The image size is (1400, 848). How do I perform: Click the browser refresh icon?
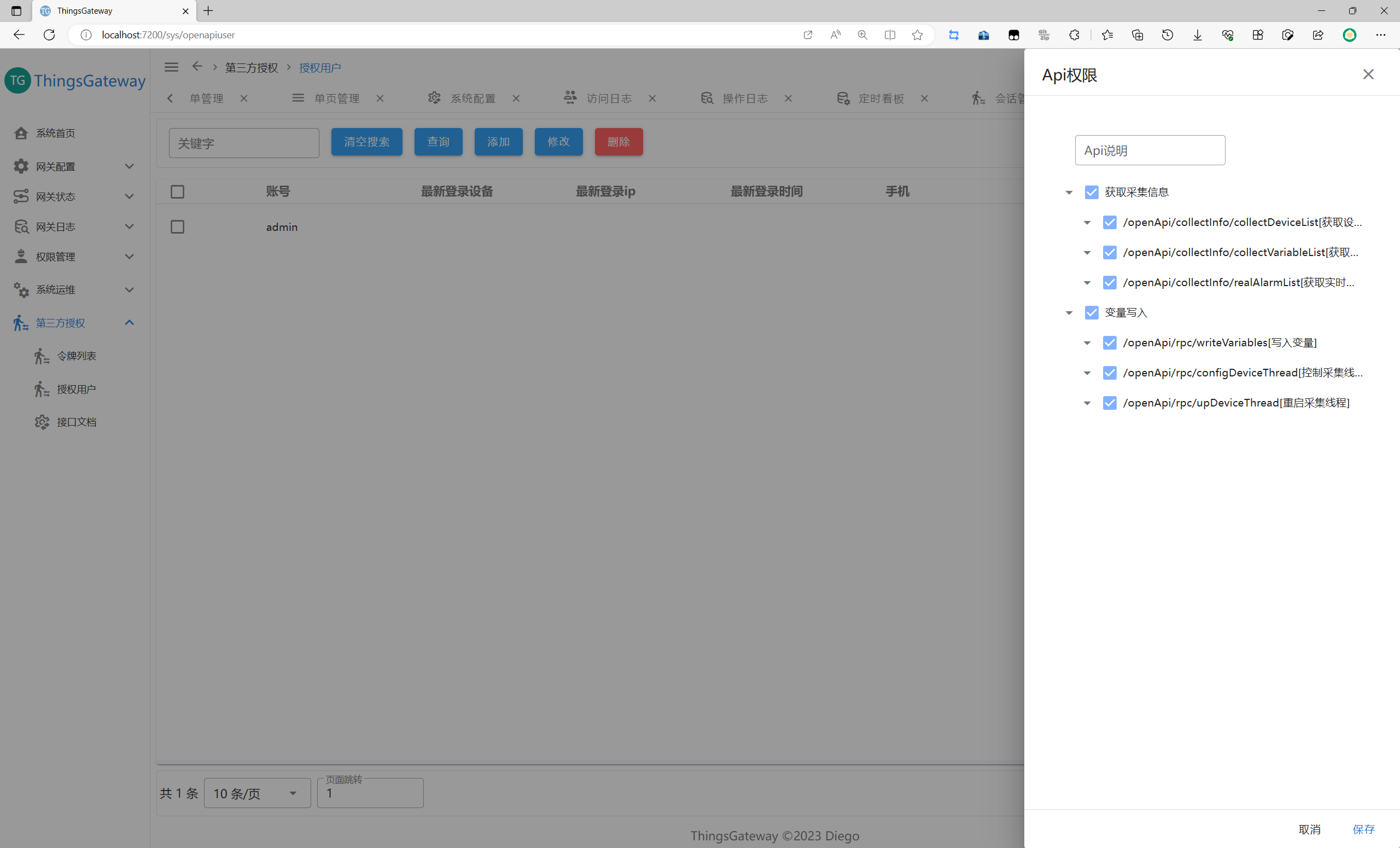pos(49,34)
